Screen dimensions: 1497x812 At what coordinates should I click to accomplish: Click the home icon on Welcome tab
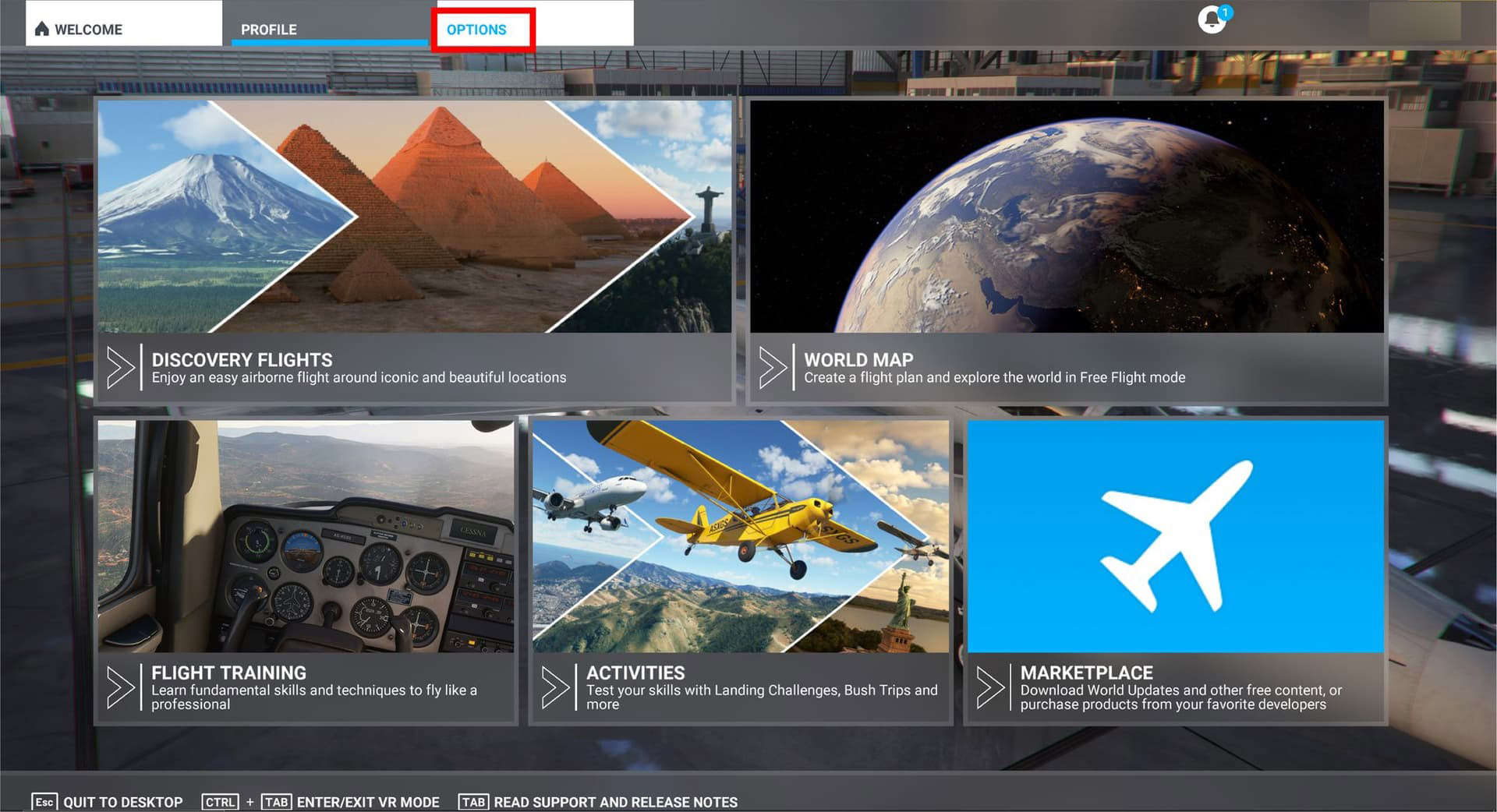point(42,29)
